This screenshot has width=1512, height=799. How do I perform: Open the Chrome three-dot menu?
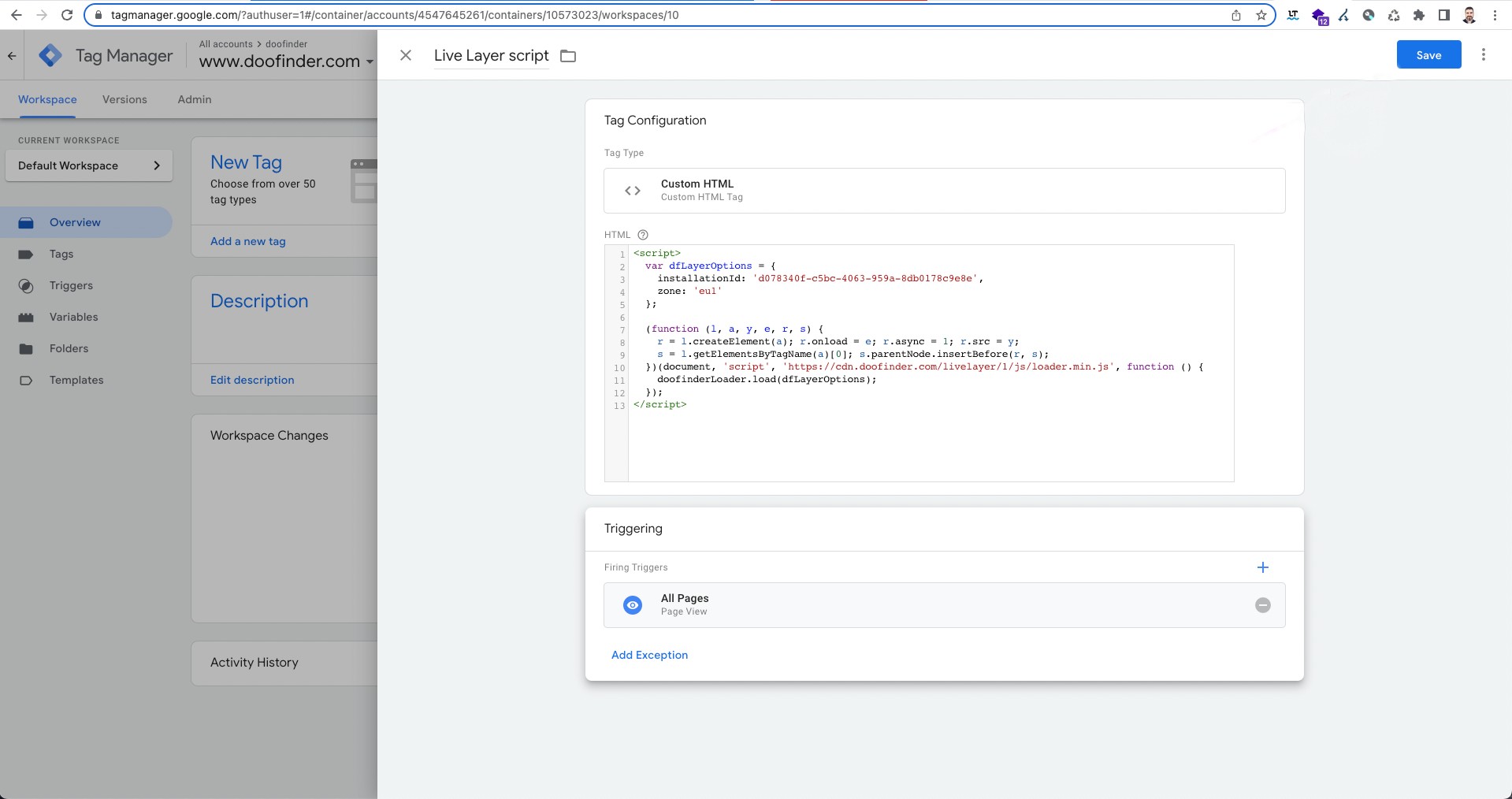tap(1495, 15)
